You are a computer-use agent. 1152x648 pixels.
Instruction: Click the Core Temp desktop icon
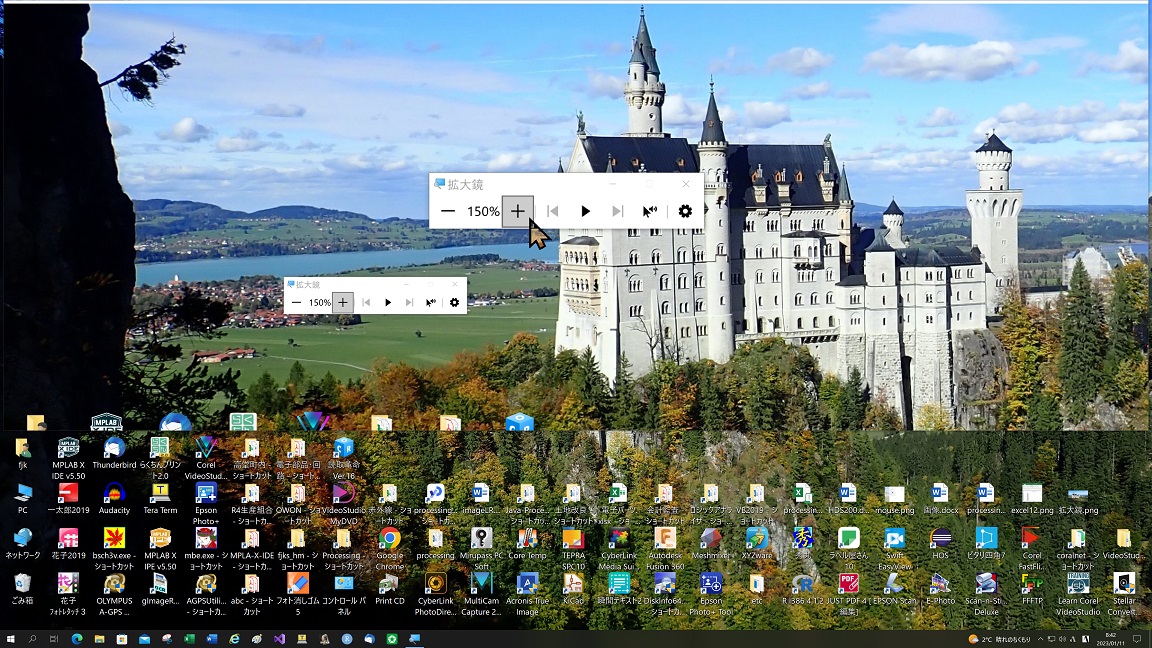[x=527, y=539]
